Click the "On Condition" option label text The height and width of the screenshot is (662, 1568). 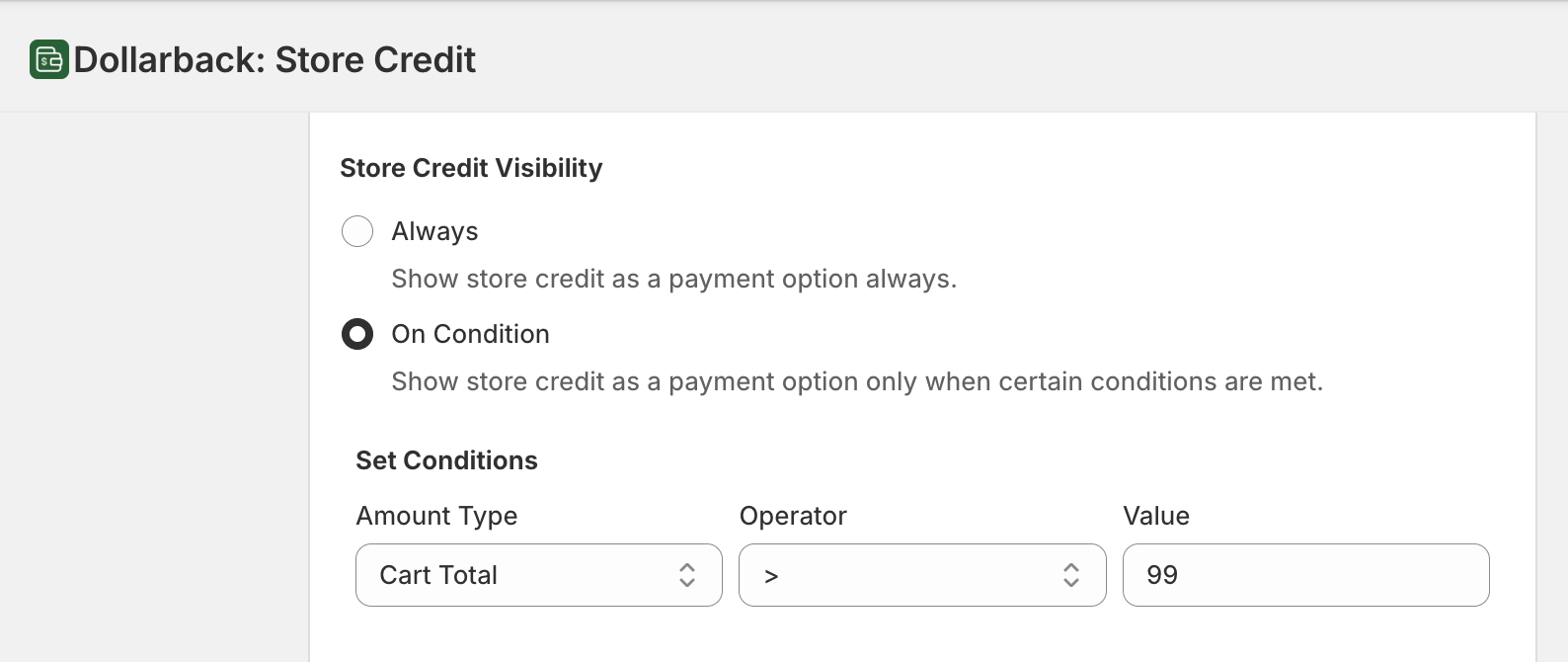coord(470,334)
